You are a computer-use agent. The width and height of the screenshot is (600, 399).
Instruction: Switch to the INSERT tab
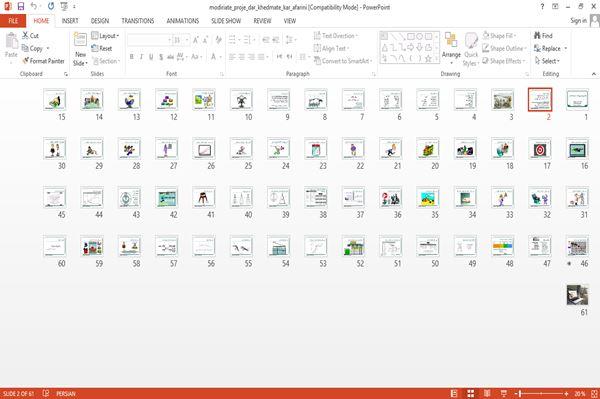click(x=70, y=21)
